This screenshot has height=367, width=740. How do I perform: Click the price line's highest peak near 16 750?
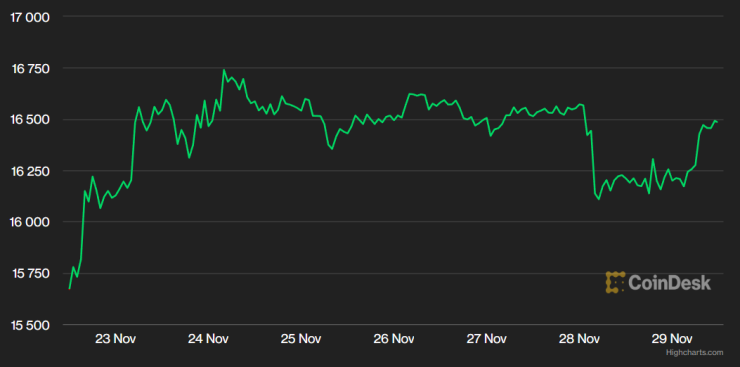tap(224, 70)
